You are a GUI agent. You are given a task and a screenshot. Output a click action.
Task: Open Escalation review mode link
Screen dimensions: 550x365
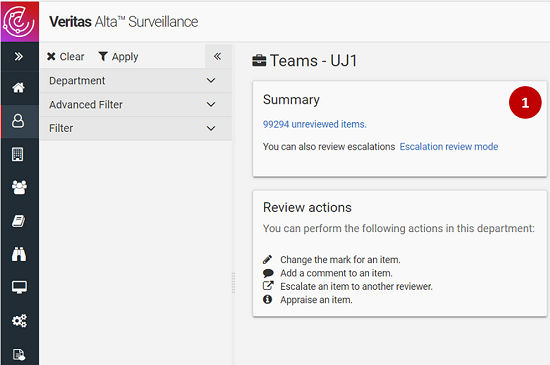point(449,147)
